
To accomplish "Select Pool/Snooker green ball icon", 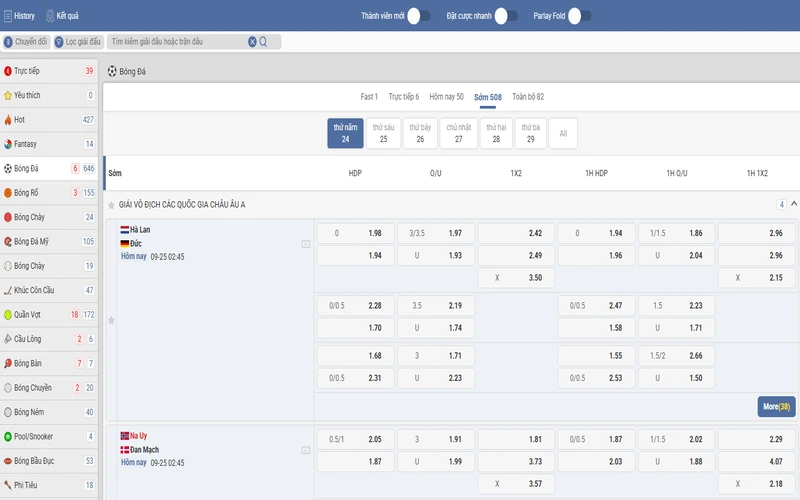I will click(x=8, y=437).
